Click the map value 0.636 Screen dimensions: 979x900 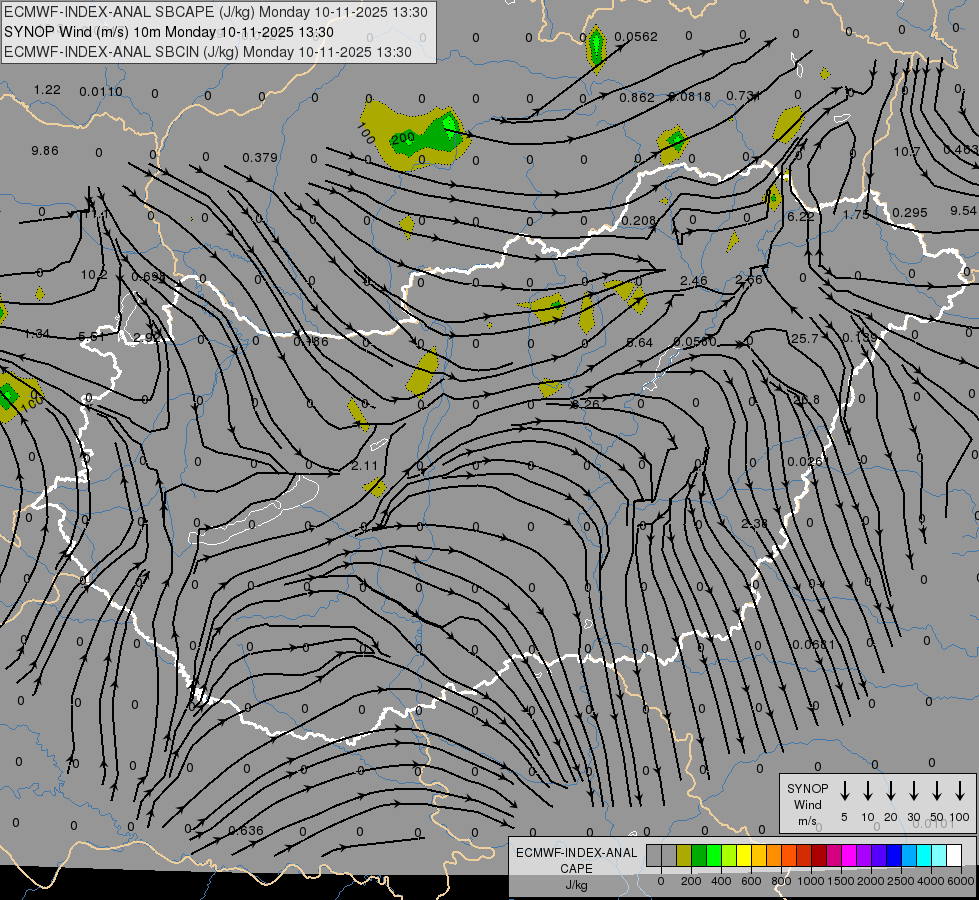pos(246,831)
